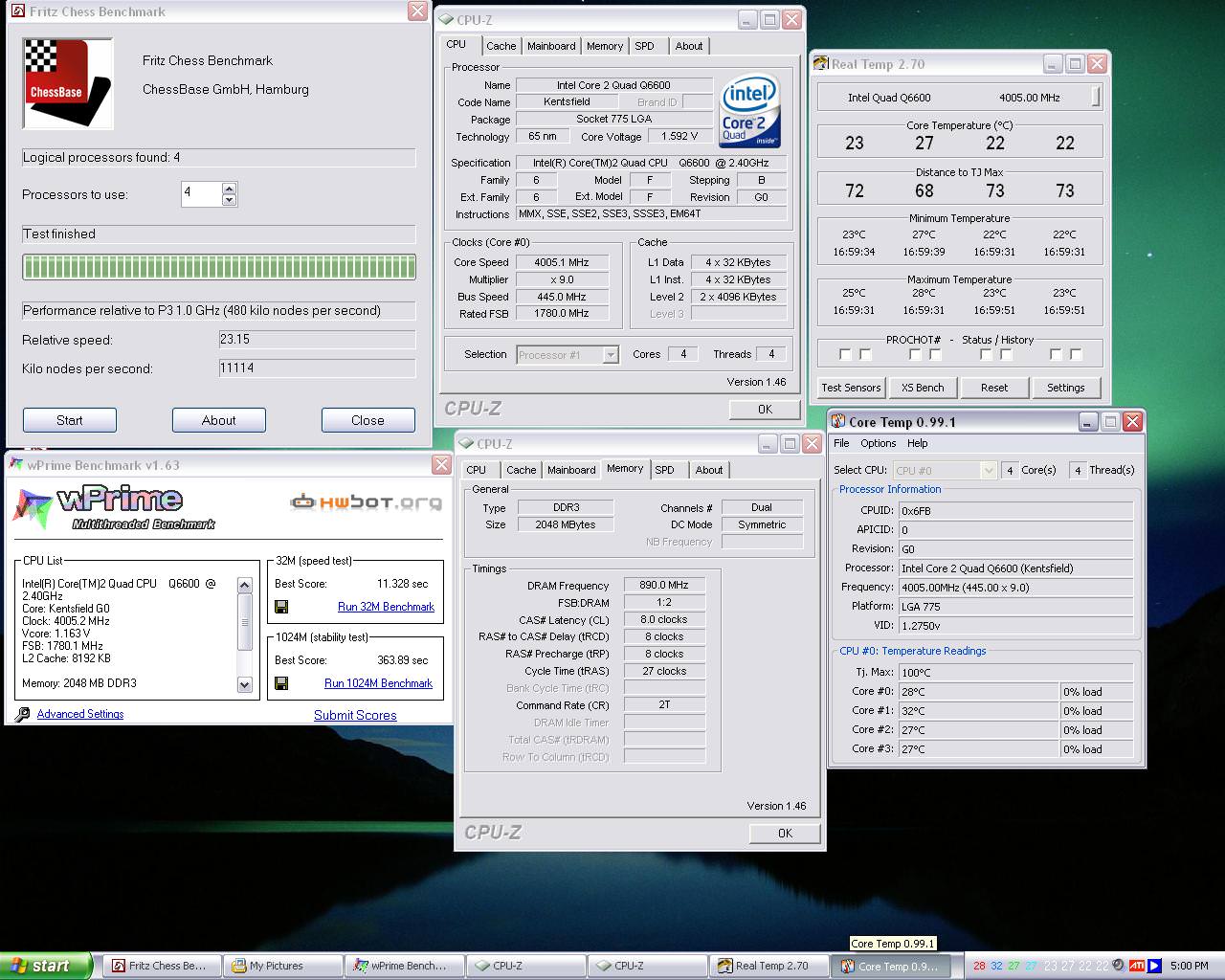
Task: Tick the first core's PROCHOT history checkbox
Action: click(x=865, y=354)
